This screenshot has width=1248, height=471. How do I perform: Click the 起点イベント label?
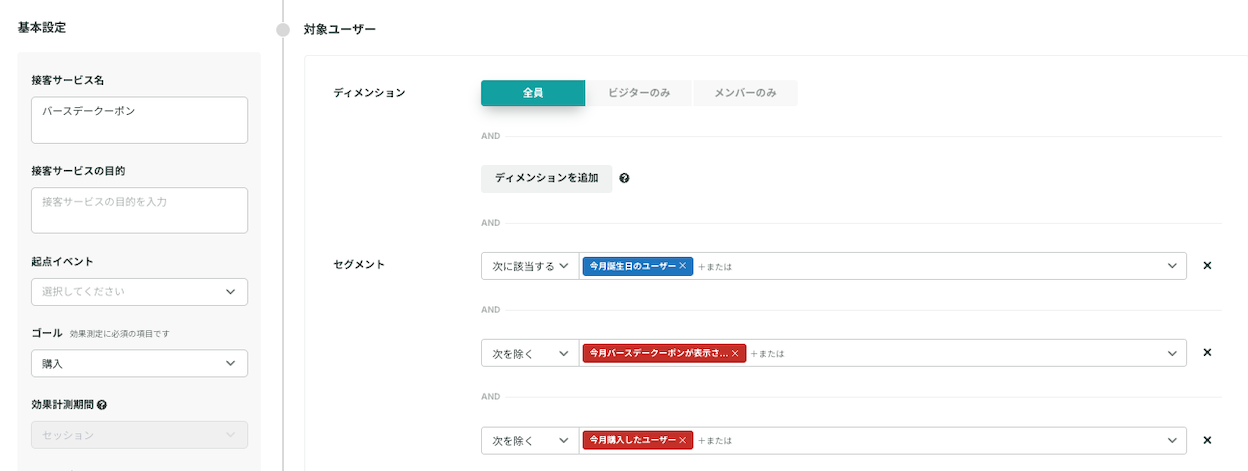62,261
